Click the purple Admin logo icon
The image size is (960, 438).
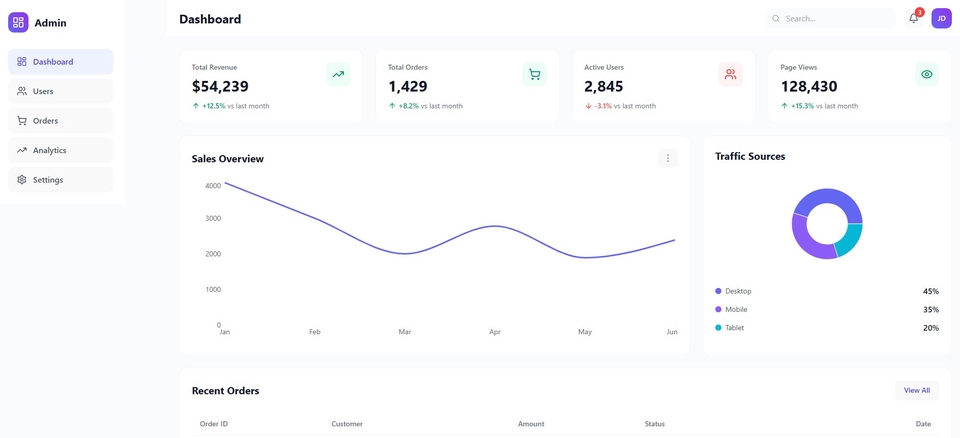coord(18,23)
